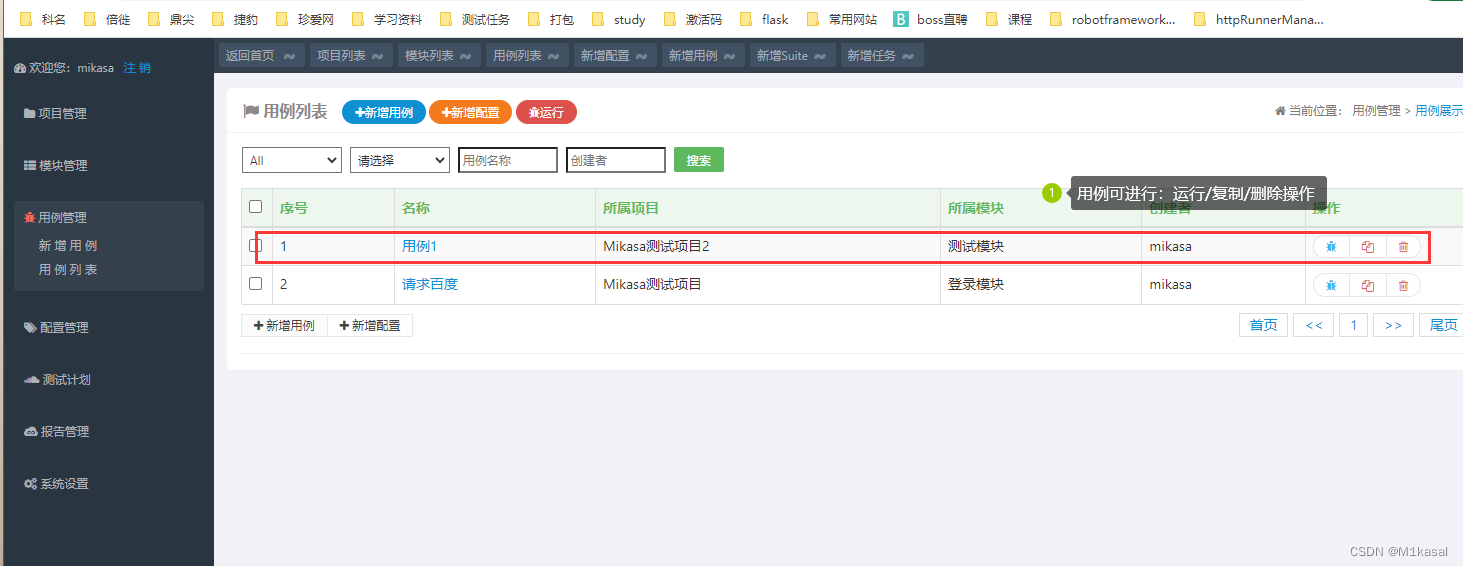Copy the 请求百度 test case
Image resolution: width=1463 pixels, height=566 pixels.
[1368, 285]
